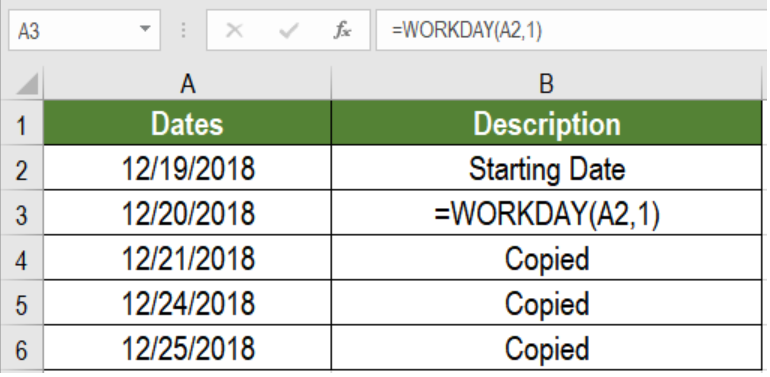Viewport: 770px width, 377px height.
Task: Select cell containing 12/19/2018
Action: (188, 168)
